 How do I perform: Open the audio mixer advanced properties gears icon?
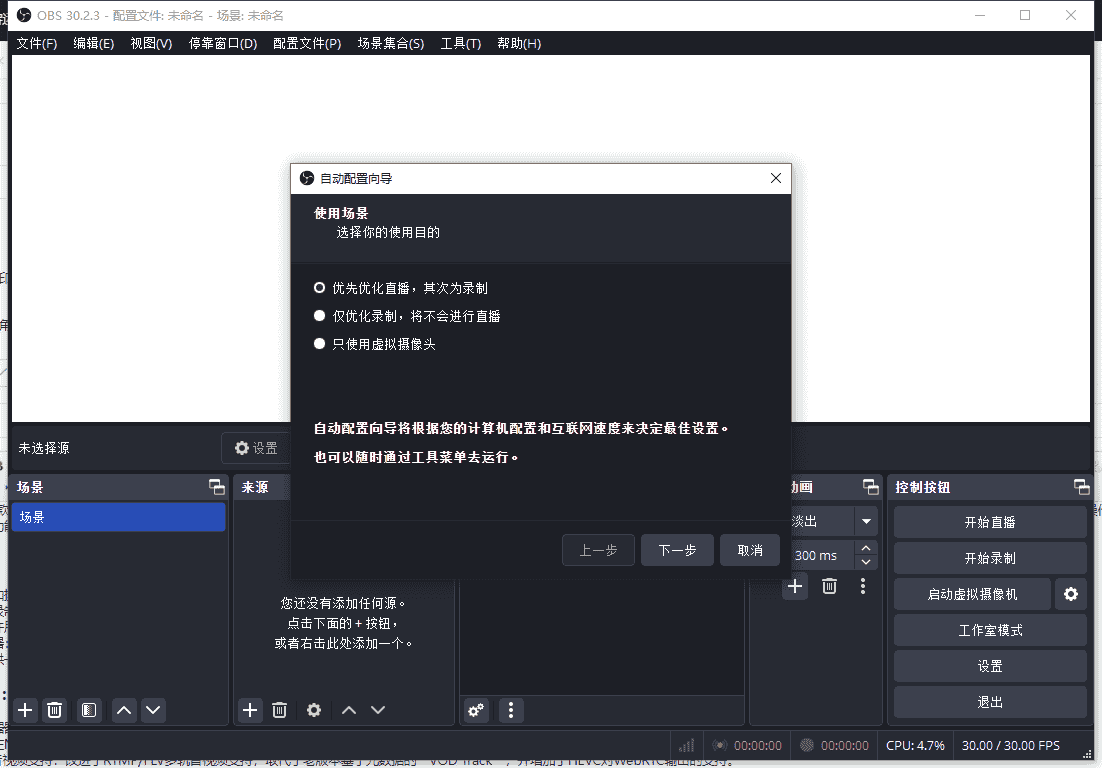(476, 710)
